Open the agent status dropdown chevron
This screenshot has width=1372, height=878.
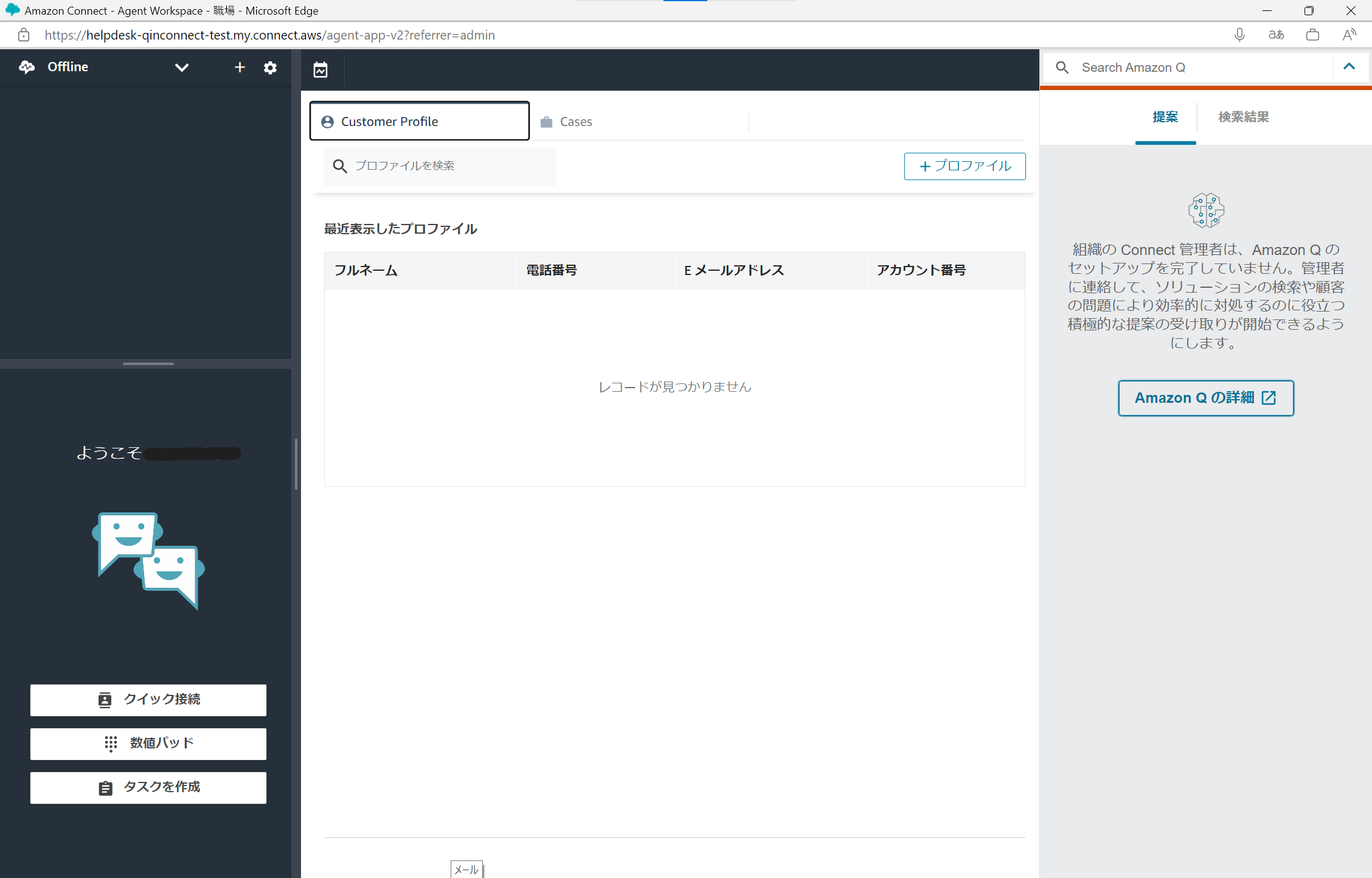182,68
